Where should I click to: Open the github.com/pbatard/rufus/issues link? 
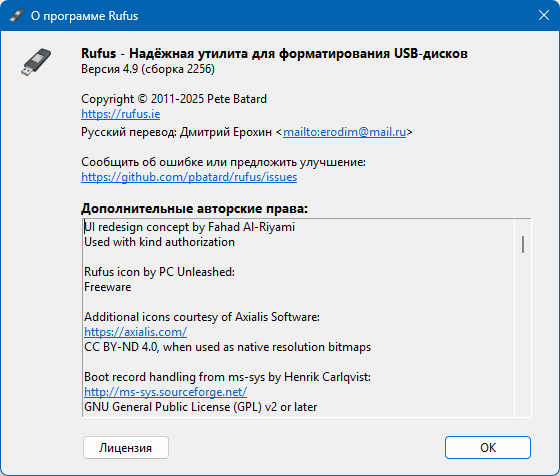(189, 177)
